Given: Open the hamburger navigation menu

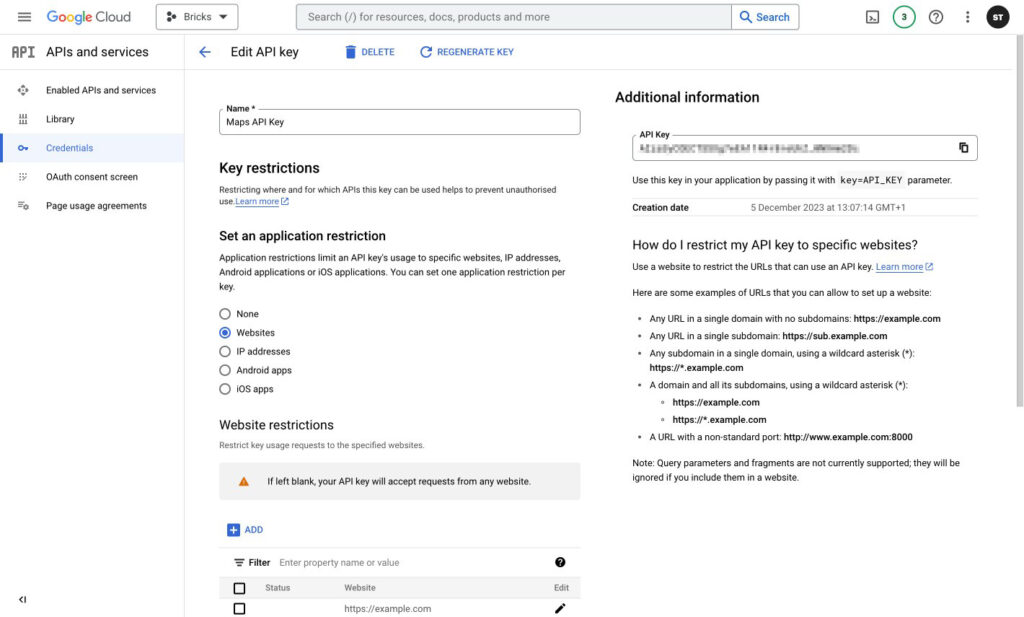Looking at the screenshot, I should 24,17.
